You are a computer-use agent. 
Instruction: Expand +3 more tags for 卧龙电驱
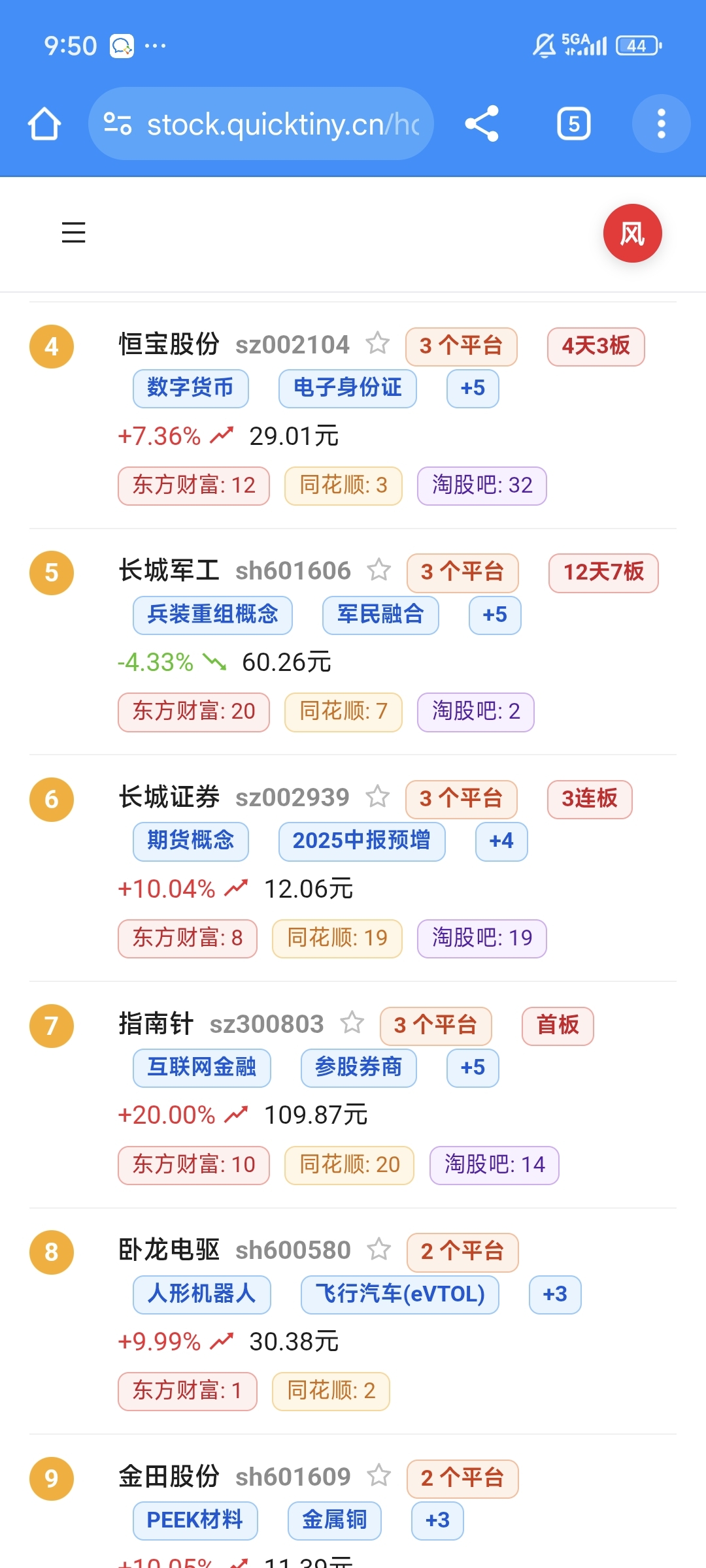coord(555,1294)
